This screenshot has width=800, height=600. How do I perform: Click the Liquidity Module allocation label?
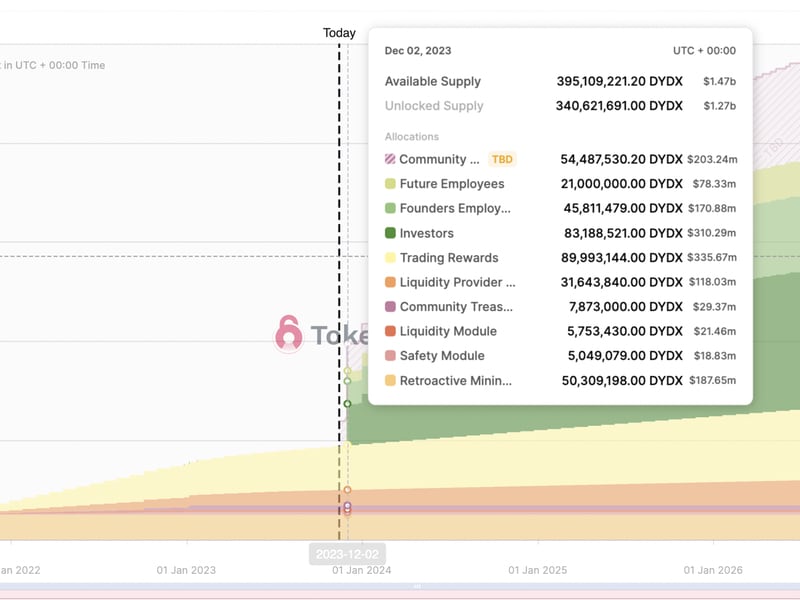(448, 331)
